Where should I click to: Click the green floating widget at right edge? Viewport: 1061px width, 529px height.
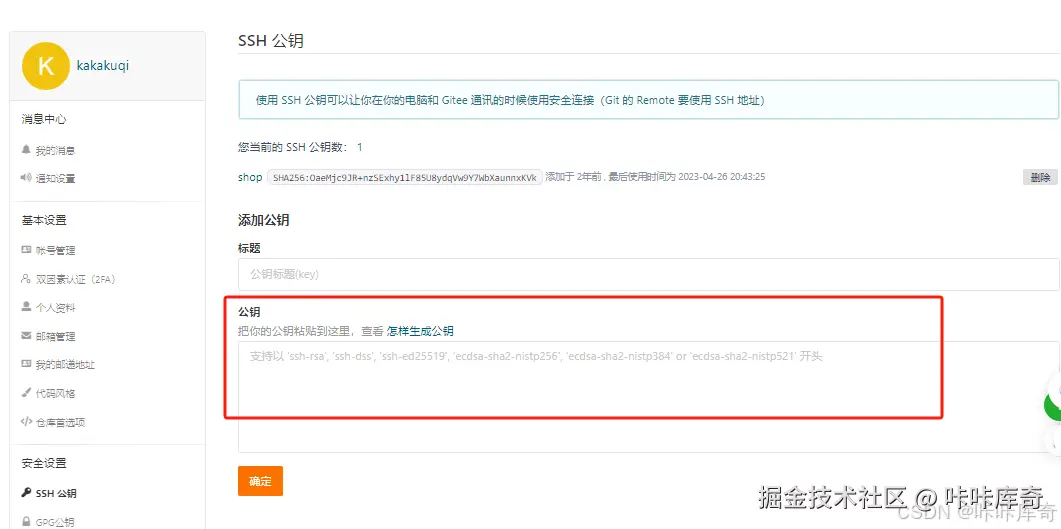click(x=1053, y=405)
